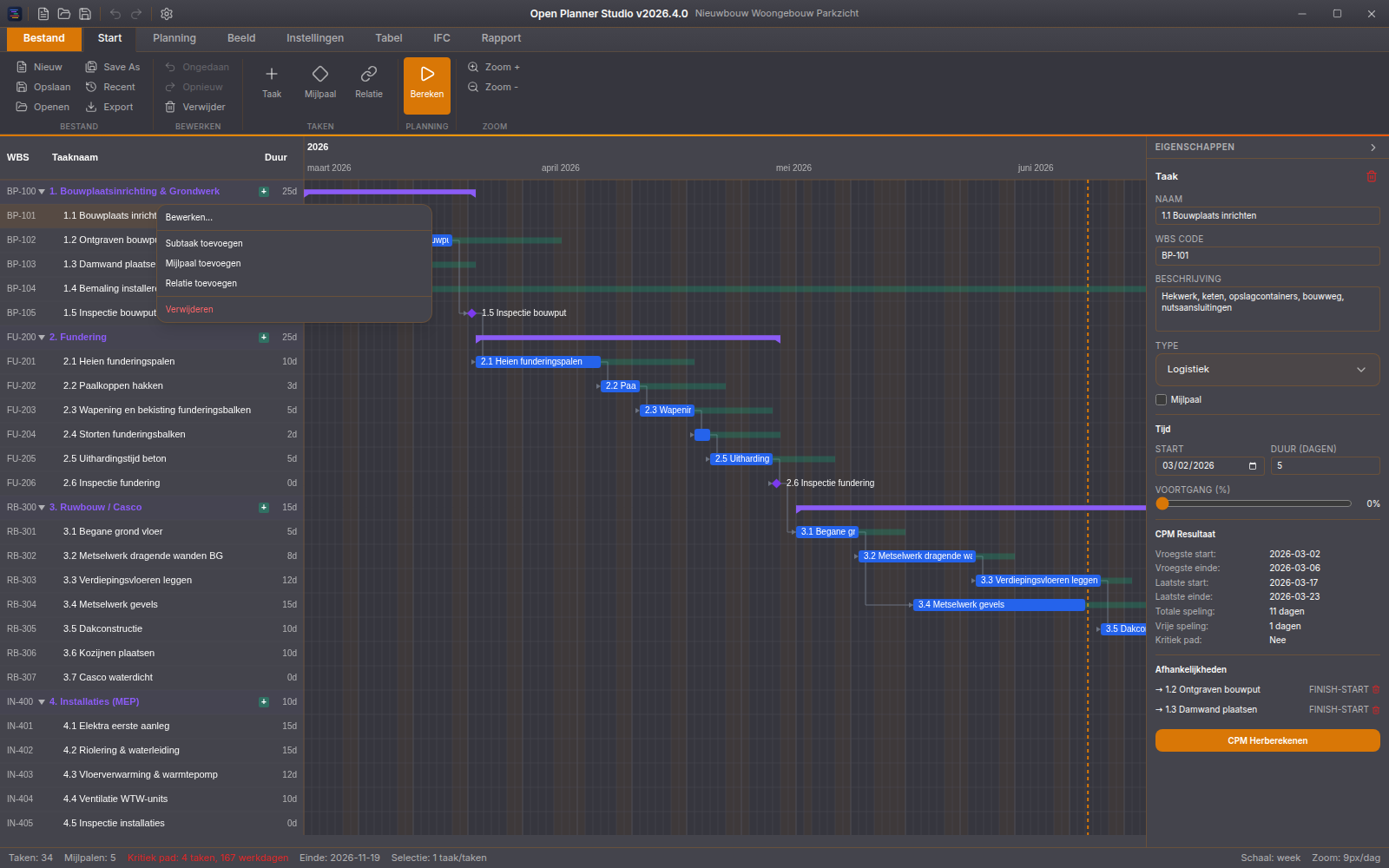Click the CPM Herberekenen button
Screen dimensions: 1389x868
(x=1267, y=740)
